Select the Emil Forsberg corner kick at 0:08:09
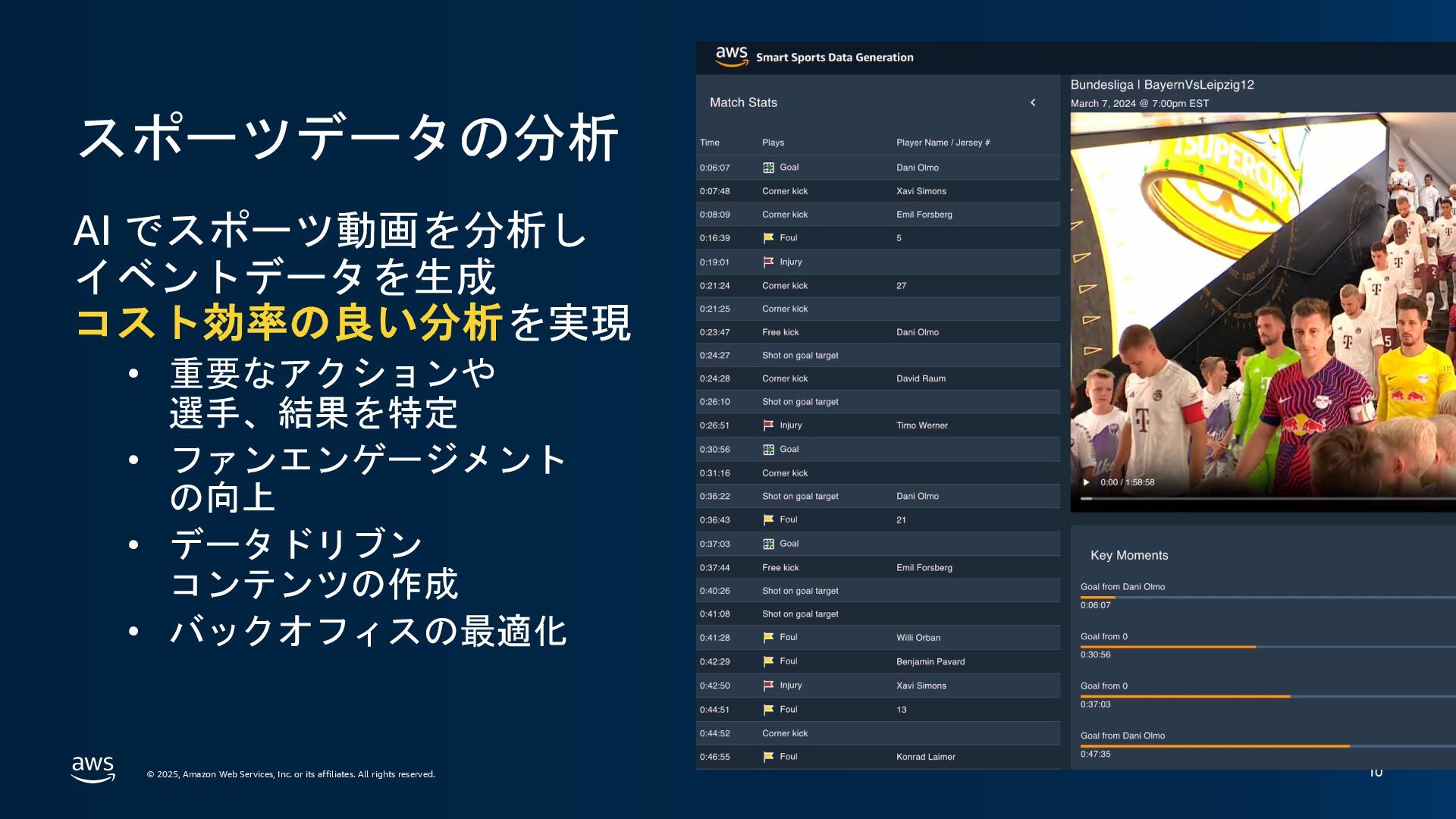Screen dimensions: 1456x819 (x=878, y=215)
